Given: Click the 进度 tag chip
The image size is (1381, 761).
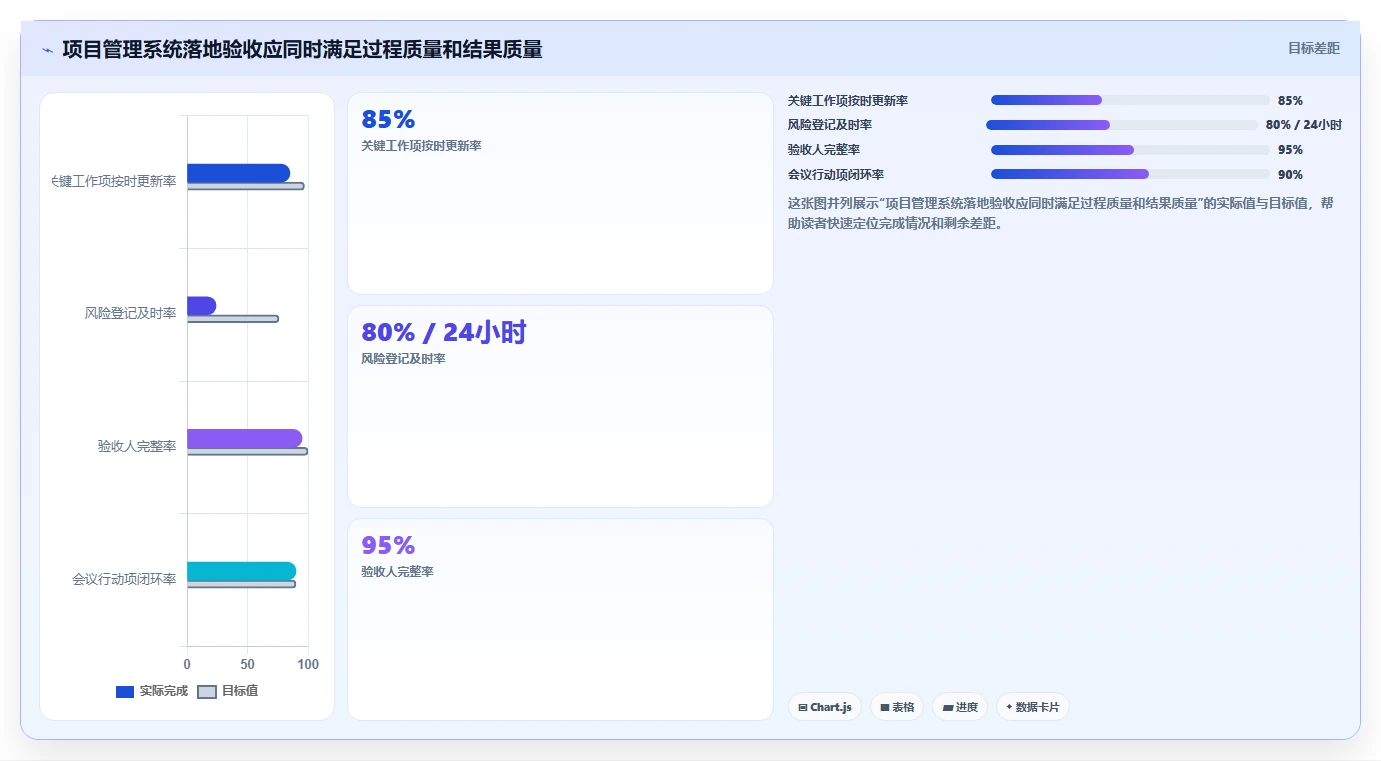Looking at the screenshot, I should (960, 707).
